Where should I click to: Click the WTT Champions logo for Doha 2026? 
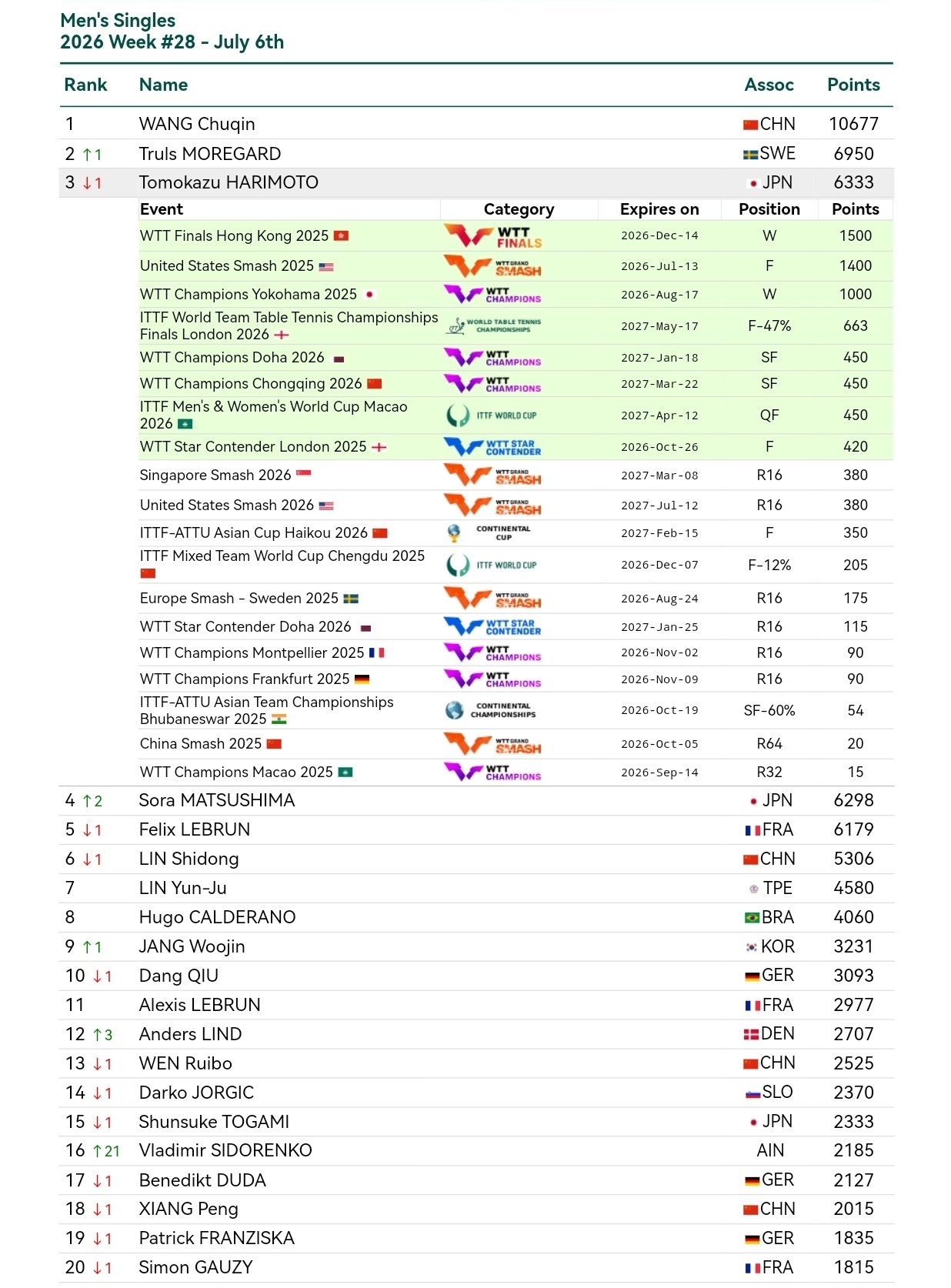tap(493, 358)
